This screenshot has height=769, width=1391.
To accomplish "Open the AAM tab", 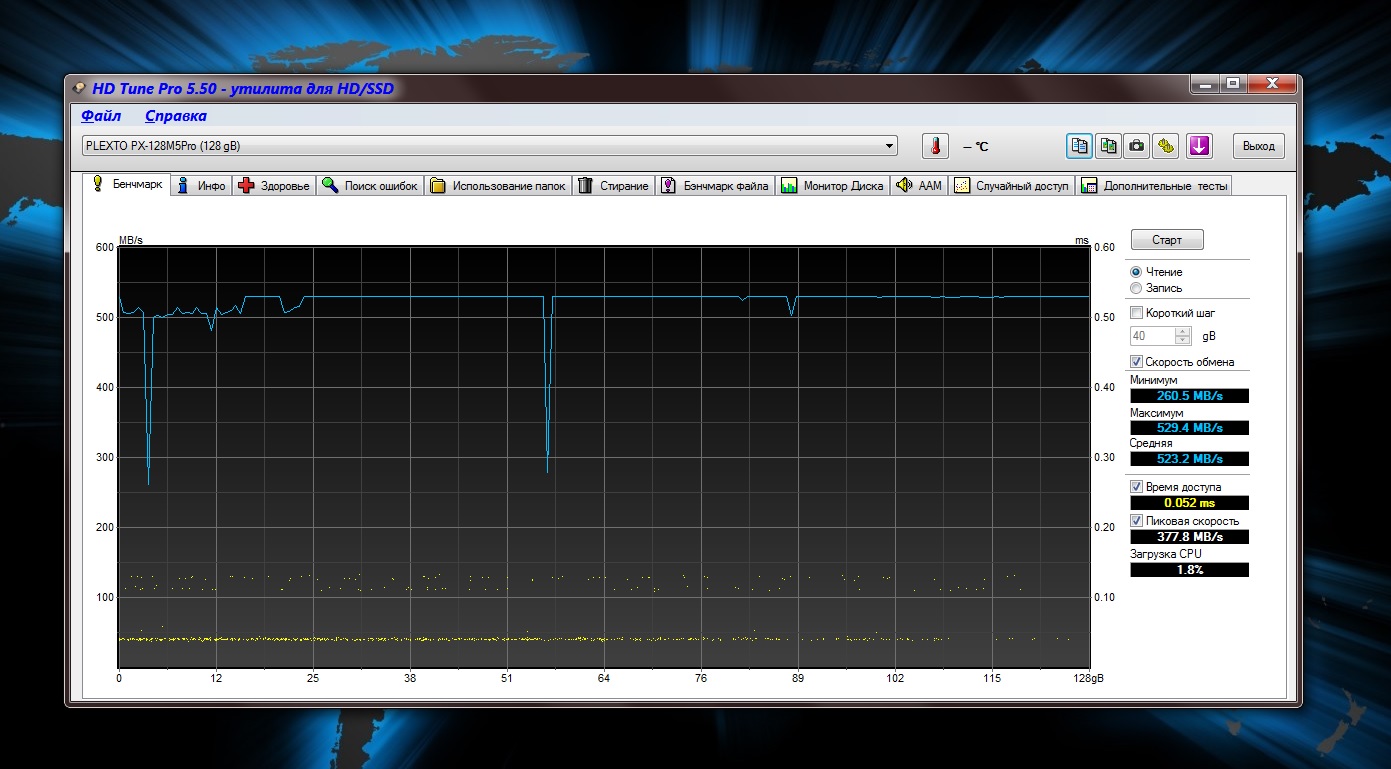I will (919, 186).
